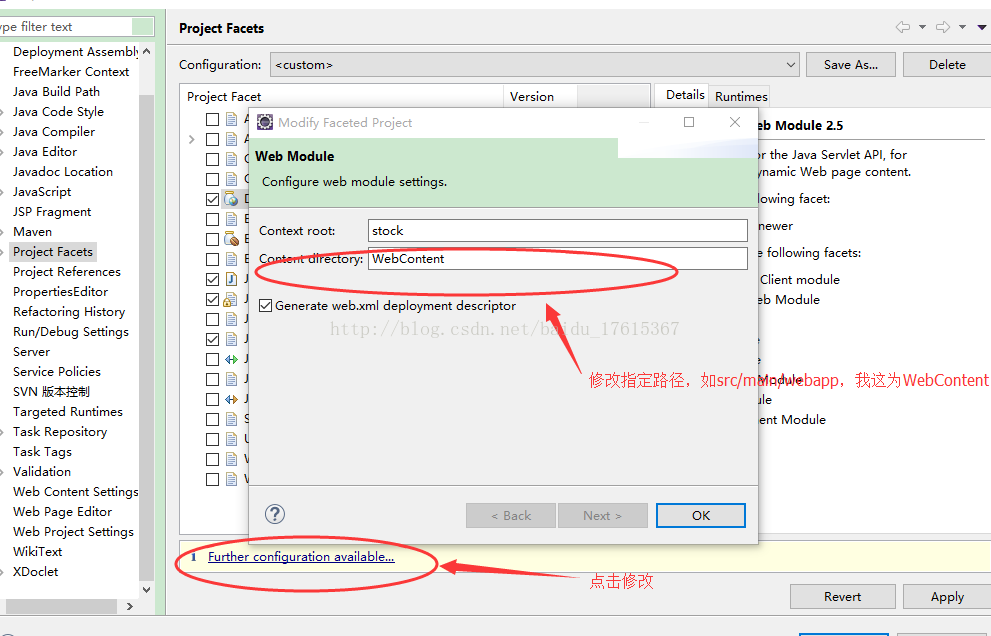This screenshot has height=636, width=991.
Task: Select Deployment Assembly in the tree
Action: coord(75,52)
